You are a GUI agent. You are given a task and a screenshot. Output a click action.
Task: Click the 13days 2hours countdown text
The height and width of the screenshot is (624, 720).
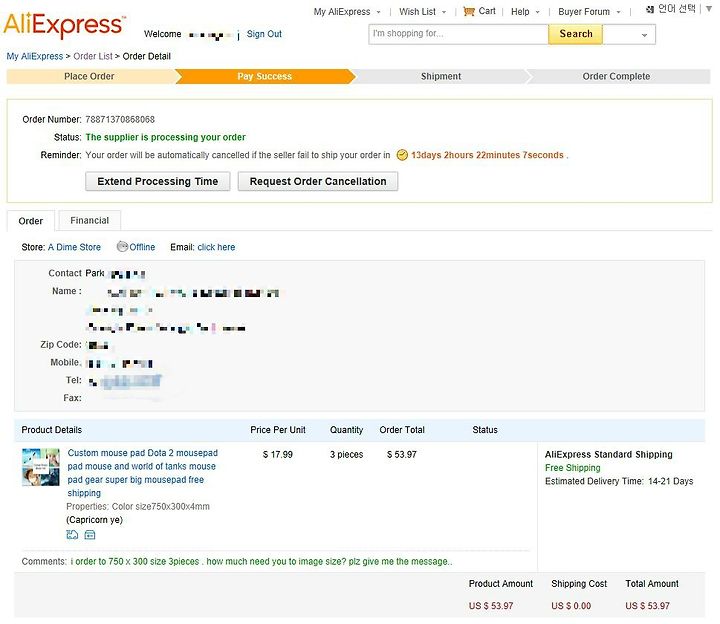(487, 155)
